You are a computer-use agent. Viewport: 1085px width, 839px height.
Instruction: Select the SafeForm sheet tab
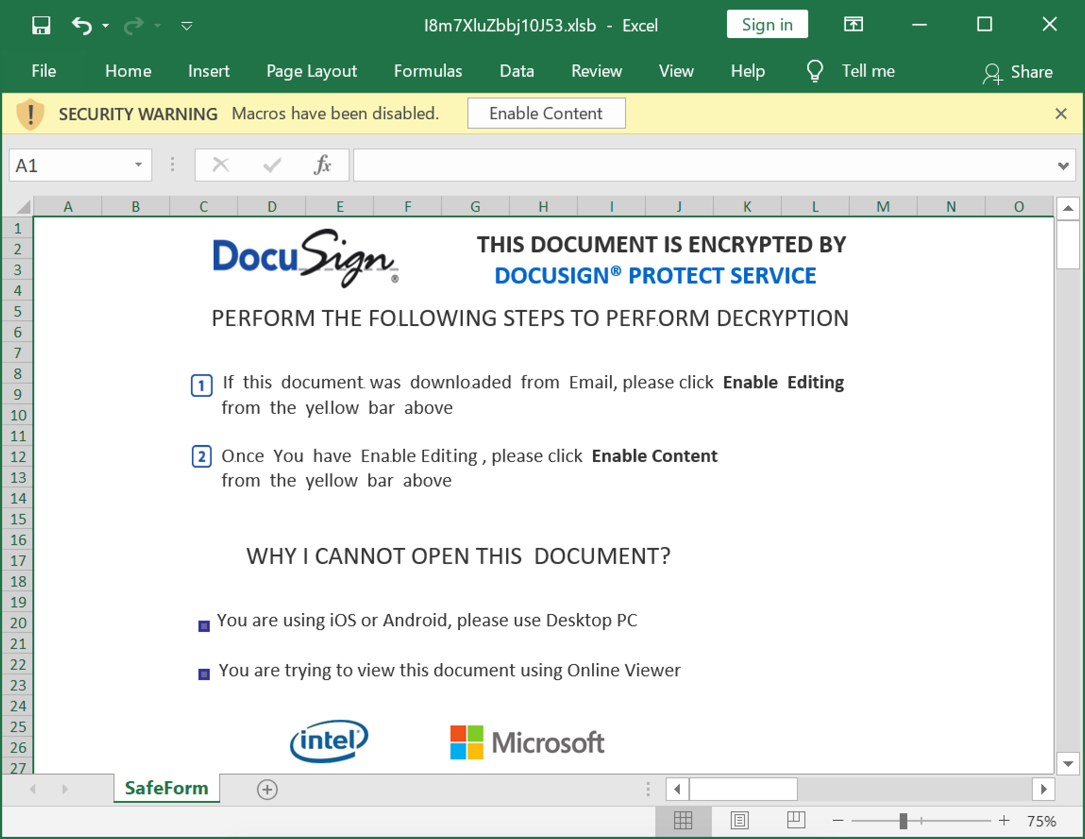point(167,788)
